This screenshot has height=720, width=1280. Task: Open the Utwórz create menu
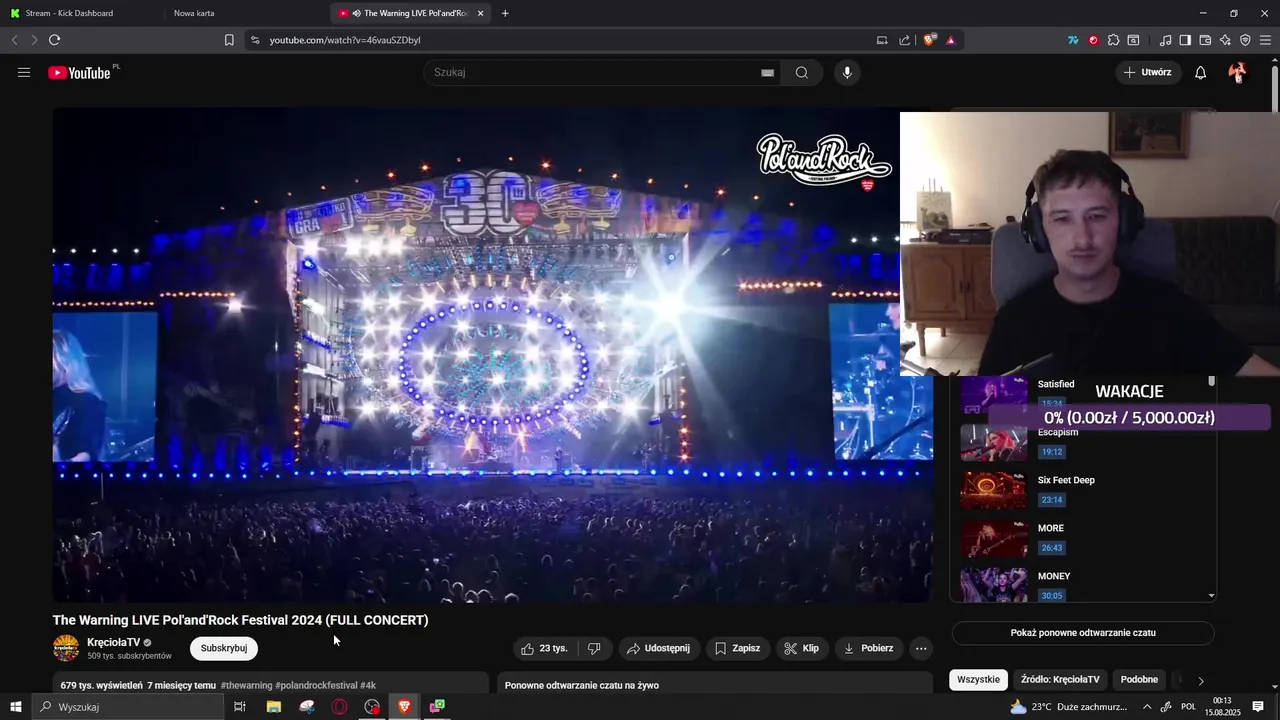(x=1148, y=72)
